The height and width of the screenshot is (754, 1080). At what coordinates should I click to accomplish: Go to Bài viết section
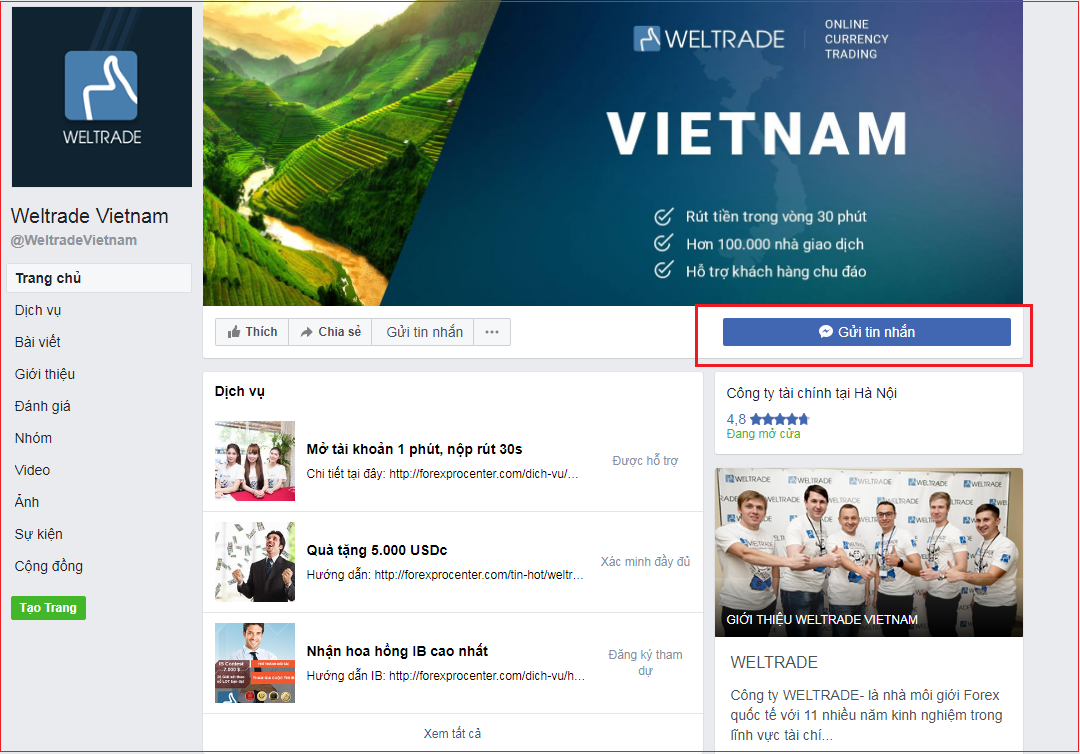(38, 342)
